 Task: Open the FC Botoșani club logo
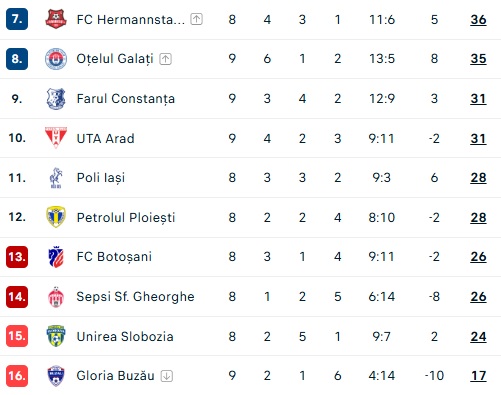click(56, 257)
